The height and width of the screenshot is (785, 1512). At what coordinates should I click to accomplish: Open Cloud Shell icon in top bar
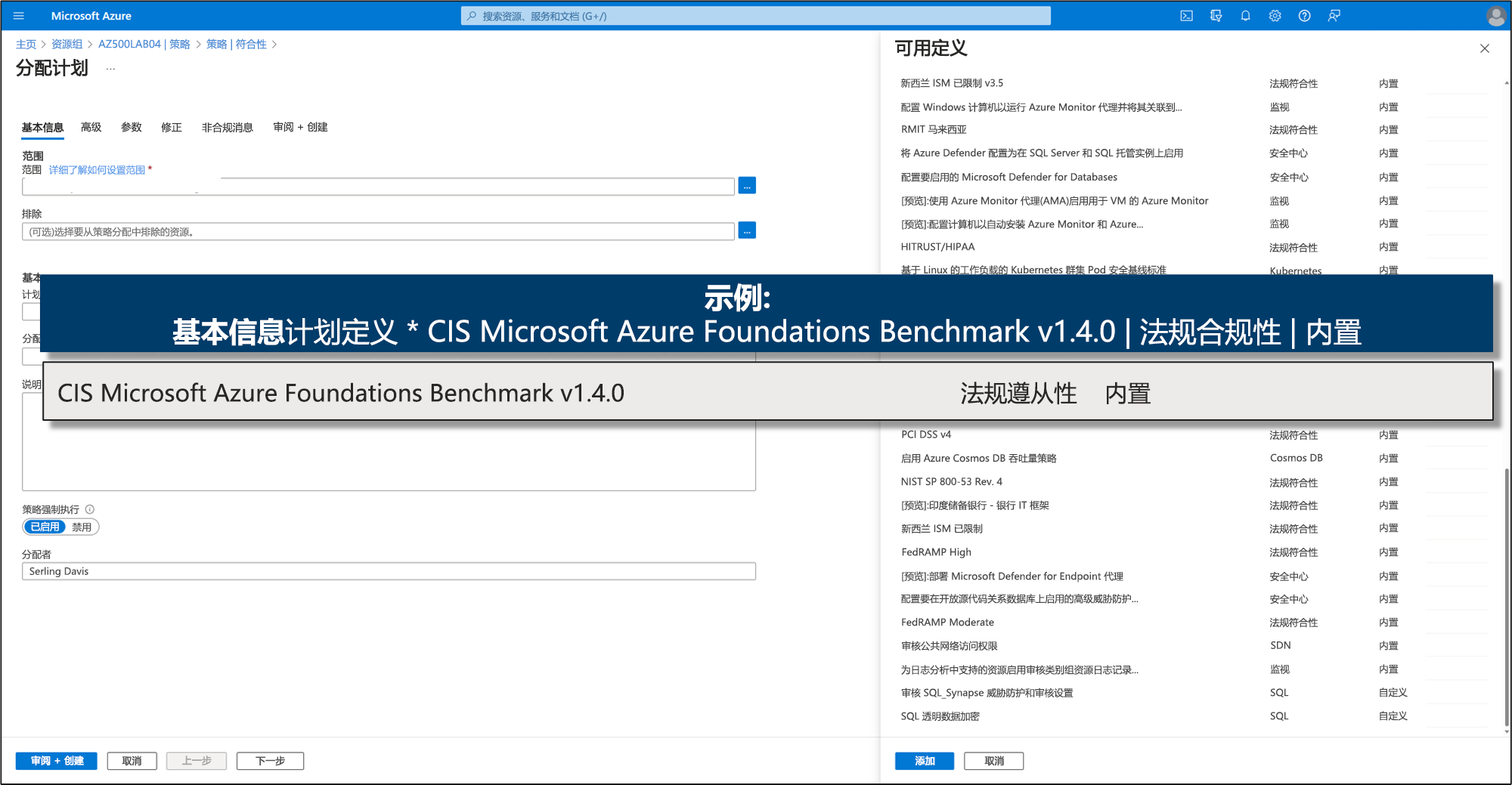[x=1186, y=16]
